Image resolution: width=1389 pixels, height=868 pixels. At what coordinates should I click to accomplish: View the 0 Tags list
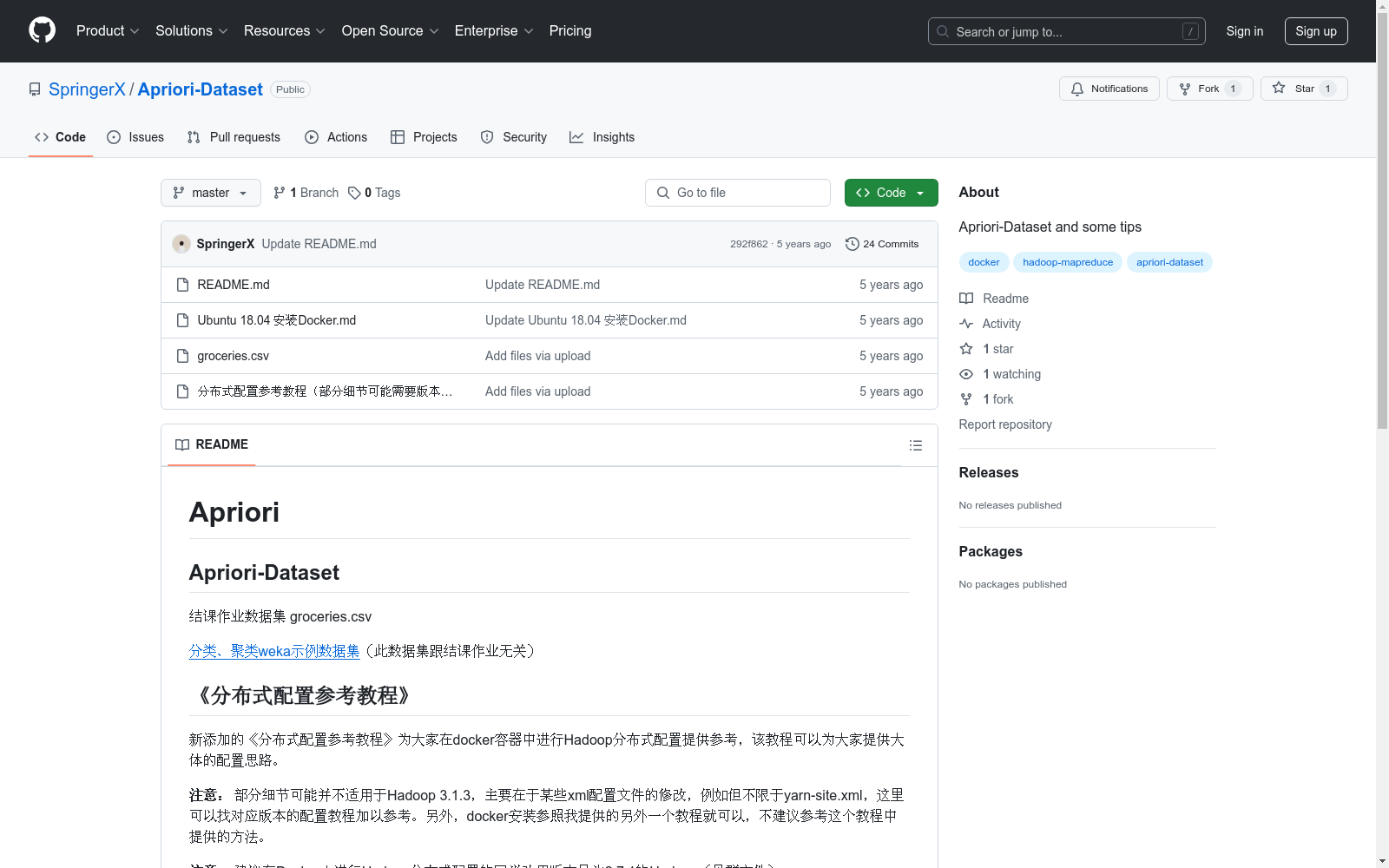(374, 193)
